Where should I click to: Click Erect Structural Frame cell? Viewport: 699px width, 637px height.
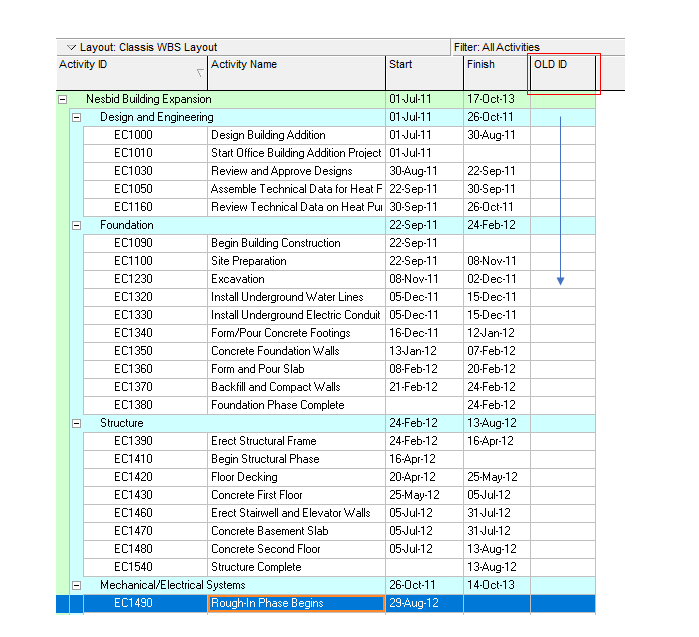point(296,441)
